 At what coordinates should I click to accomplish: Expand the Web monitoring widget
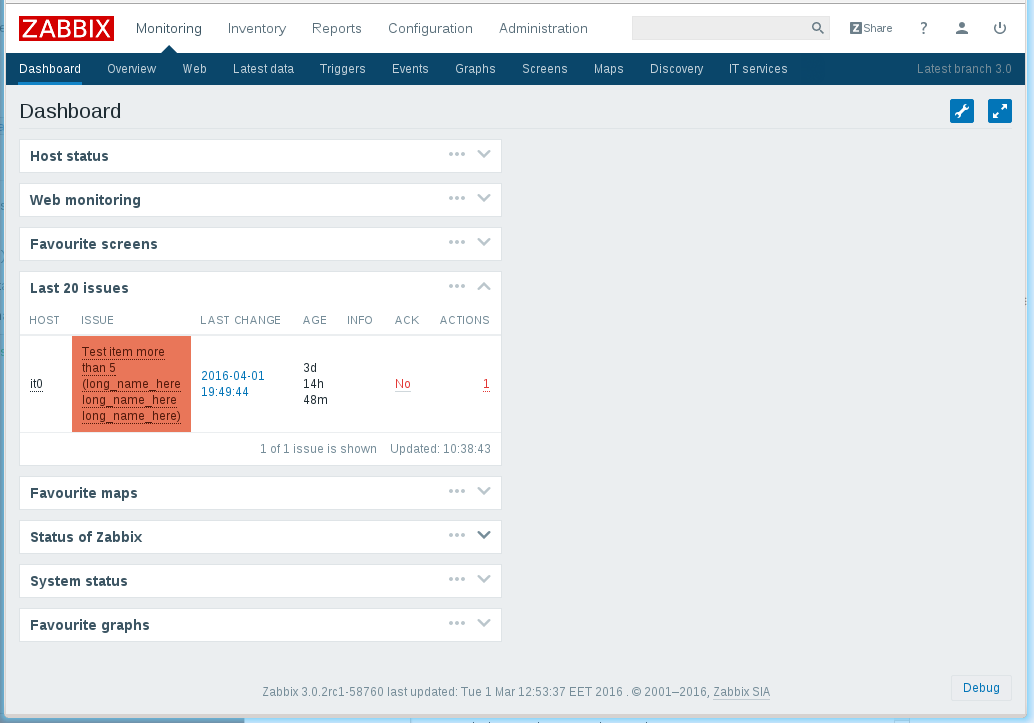[484, 199]
